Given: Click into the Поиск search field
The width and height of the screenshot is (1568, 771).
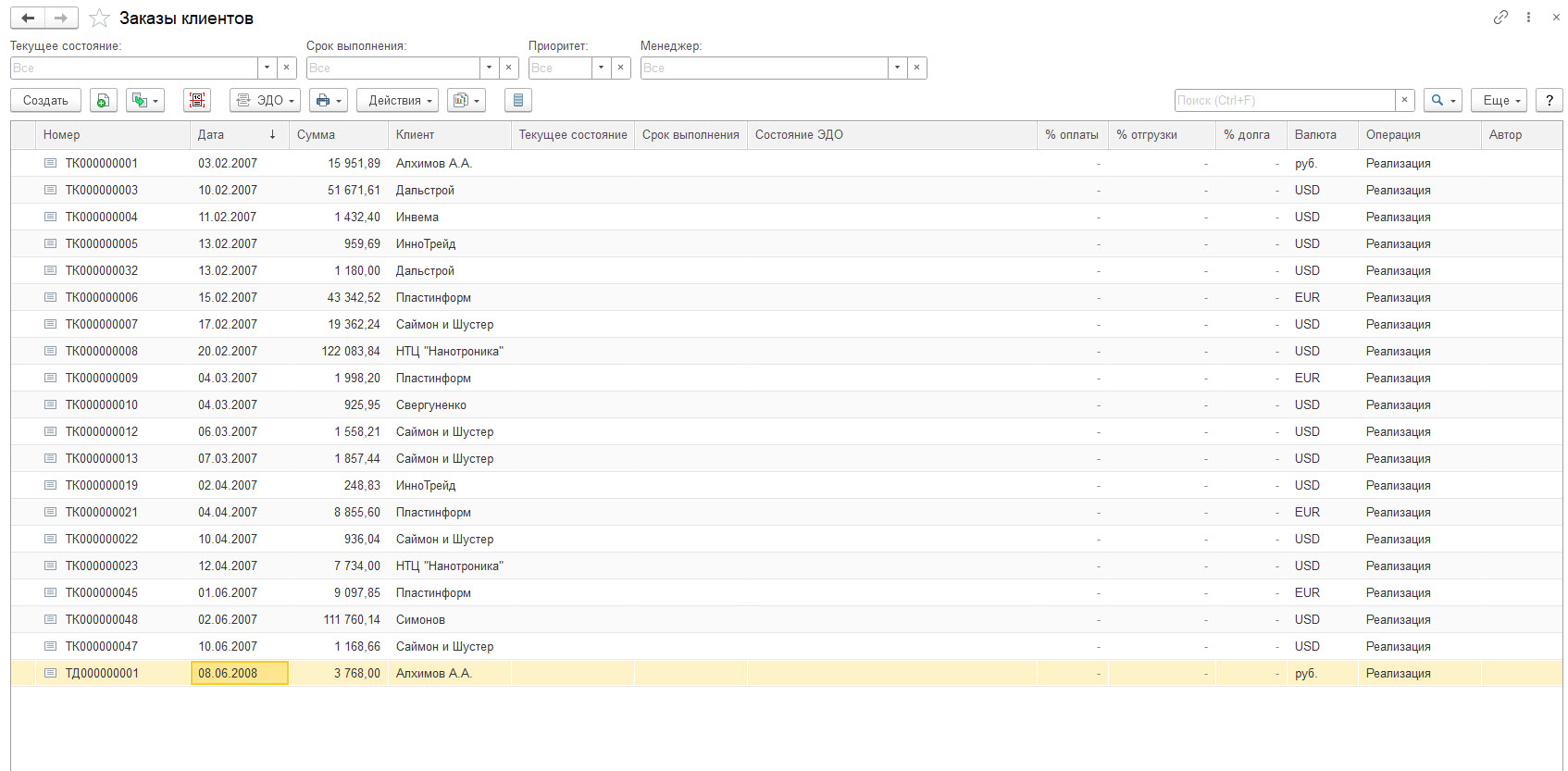Looking at the screenshot, I should (1285, 100).
